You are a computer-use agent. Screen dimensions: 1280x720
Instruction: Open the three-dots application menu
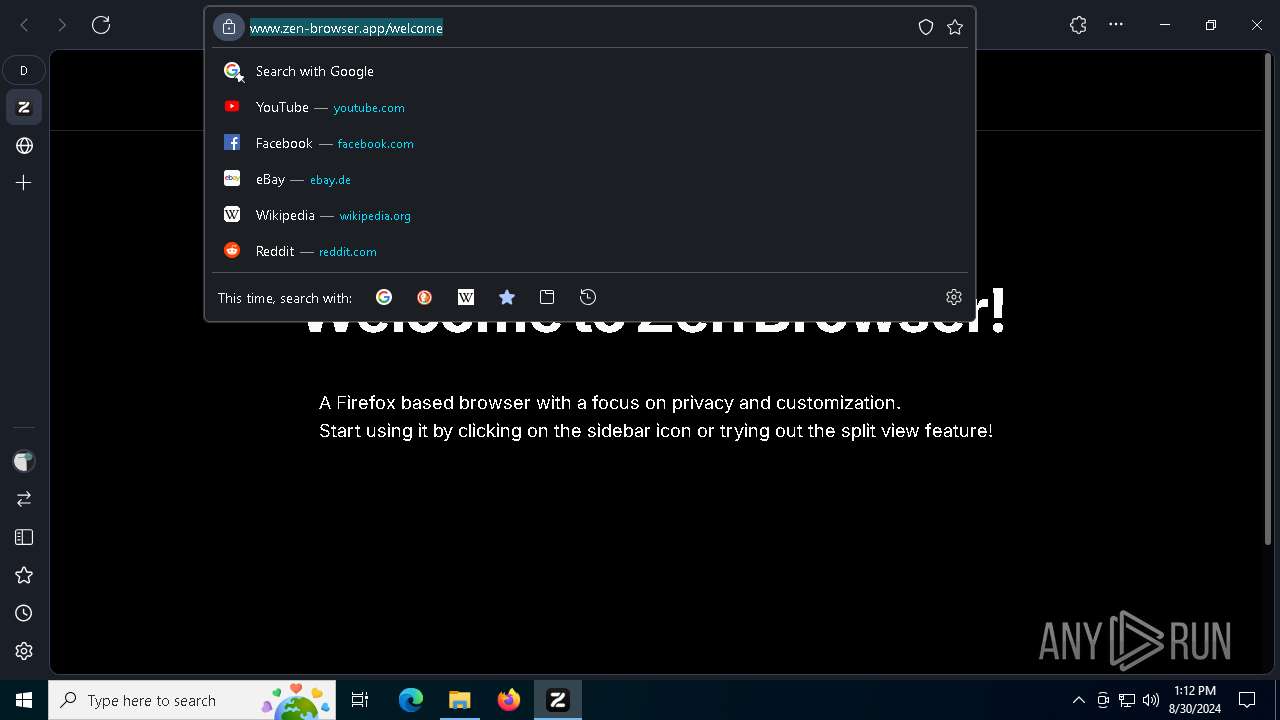click(x=1116, y=25)
